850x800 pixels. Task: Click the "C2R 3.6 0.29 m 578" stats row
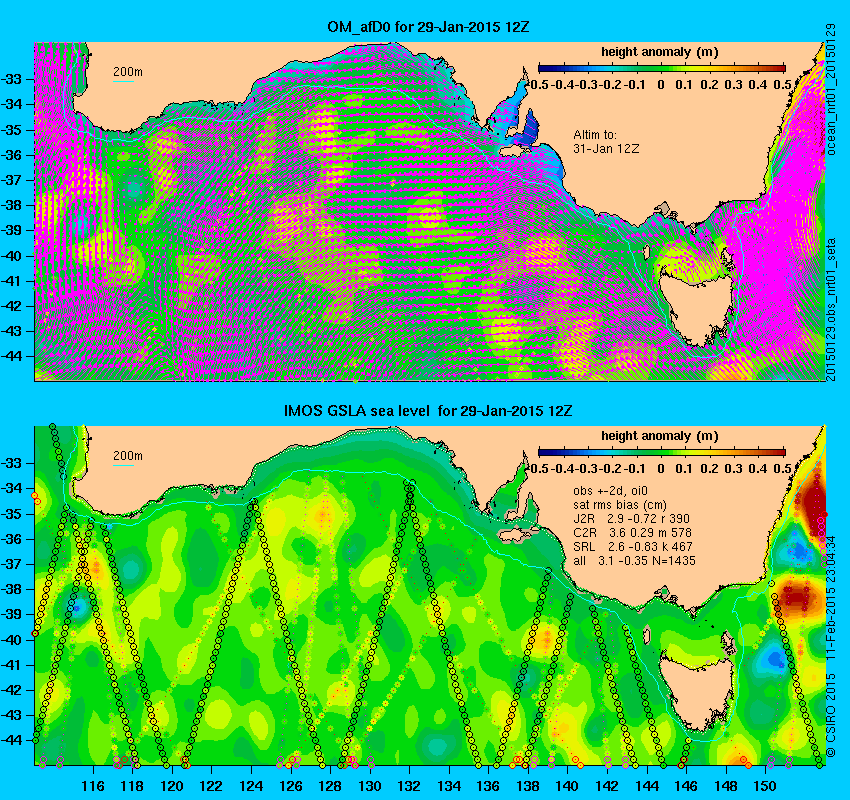coord(632,533)
